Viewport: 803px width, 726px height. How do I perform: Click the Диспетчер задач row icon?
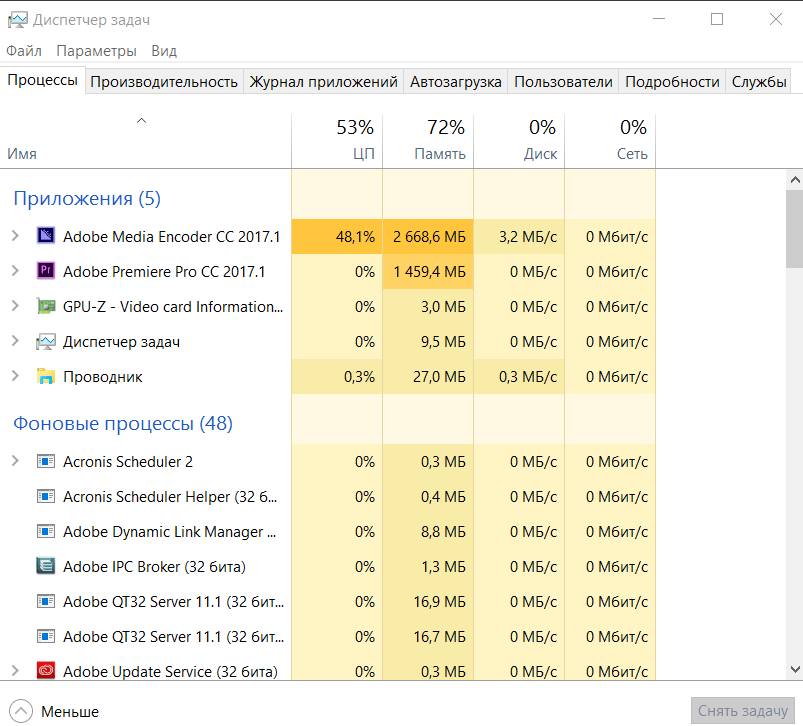click(46, 341)
